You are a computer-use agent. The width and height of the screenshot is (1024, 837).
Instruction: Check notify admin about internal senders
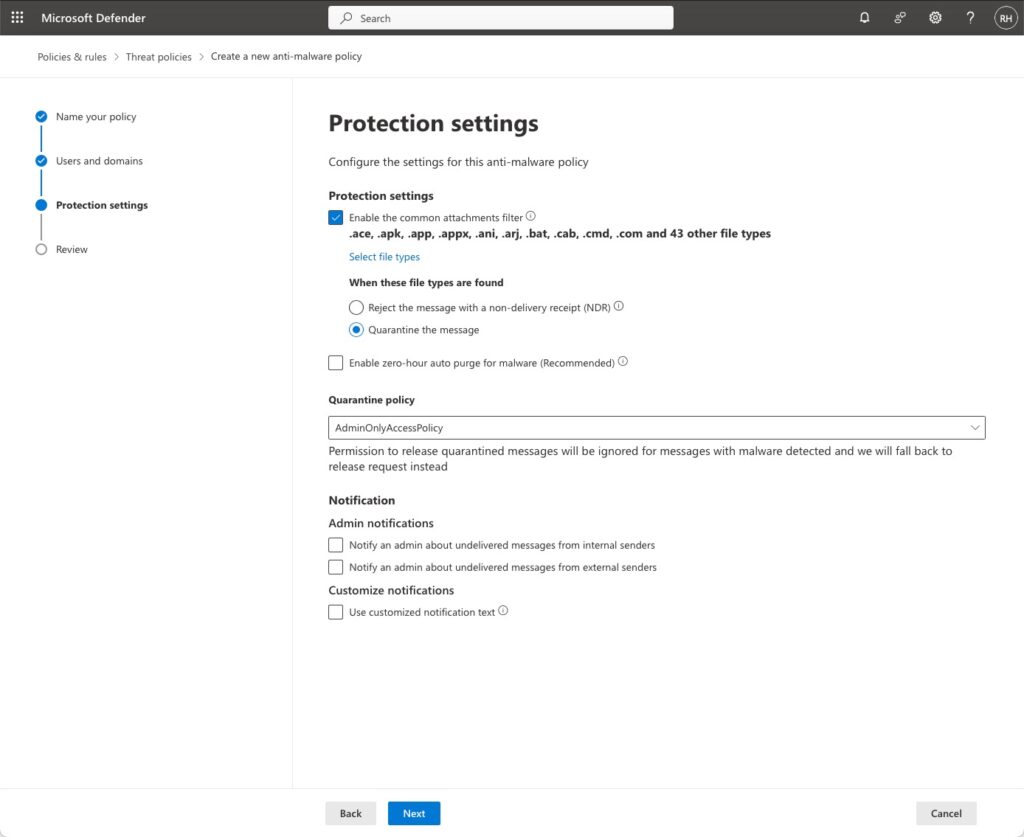(336, 545)
